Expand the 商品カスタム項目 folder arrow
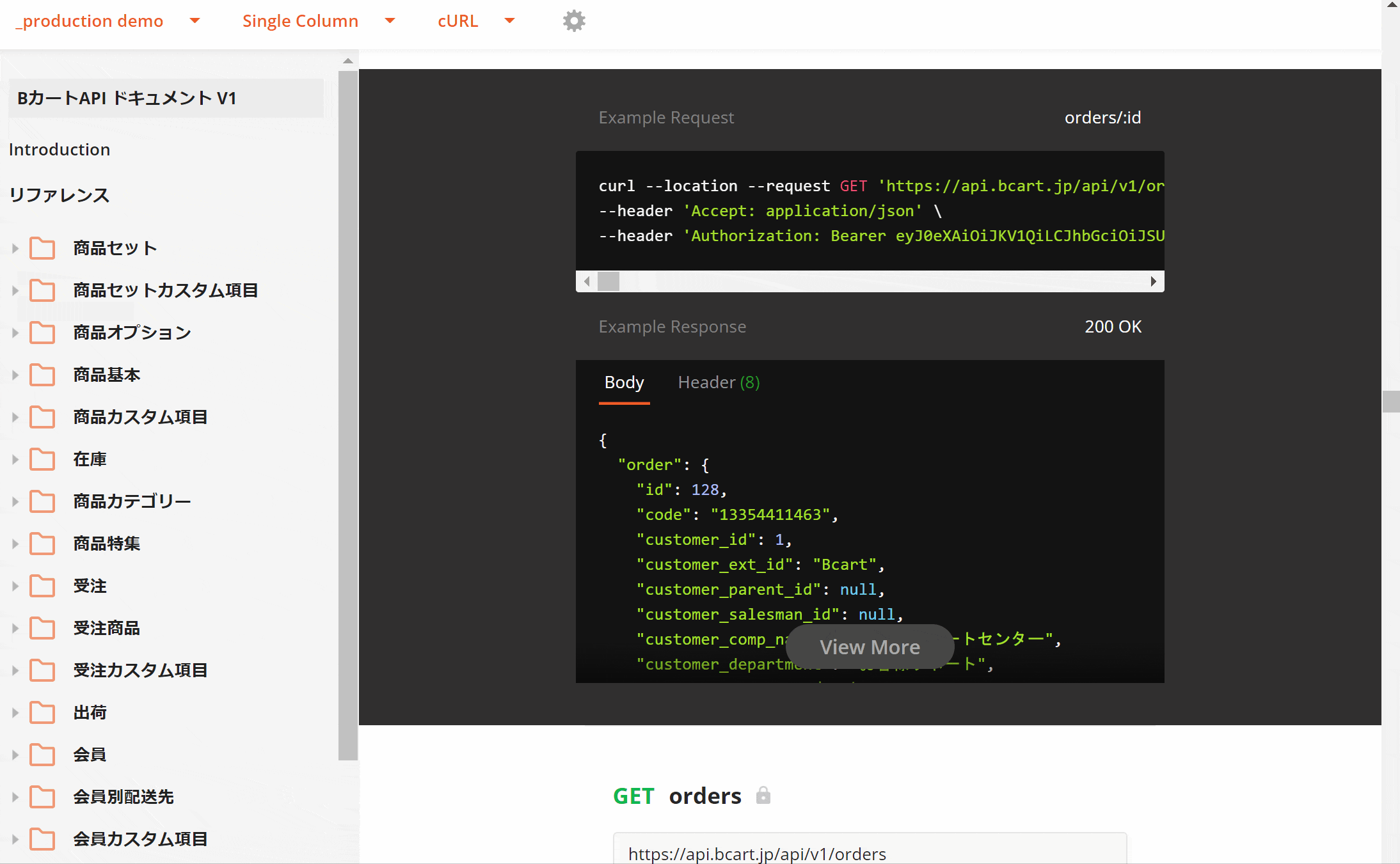 click(x=15, y=417)
